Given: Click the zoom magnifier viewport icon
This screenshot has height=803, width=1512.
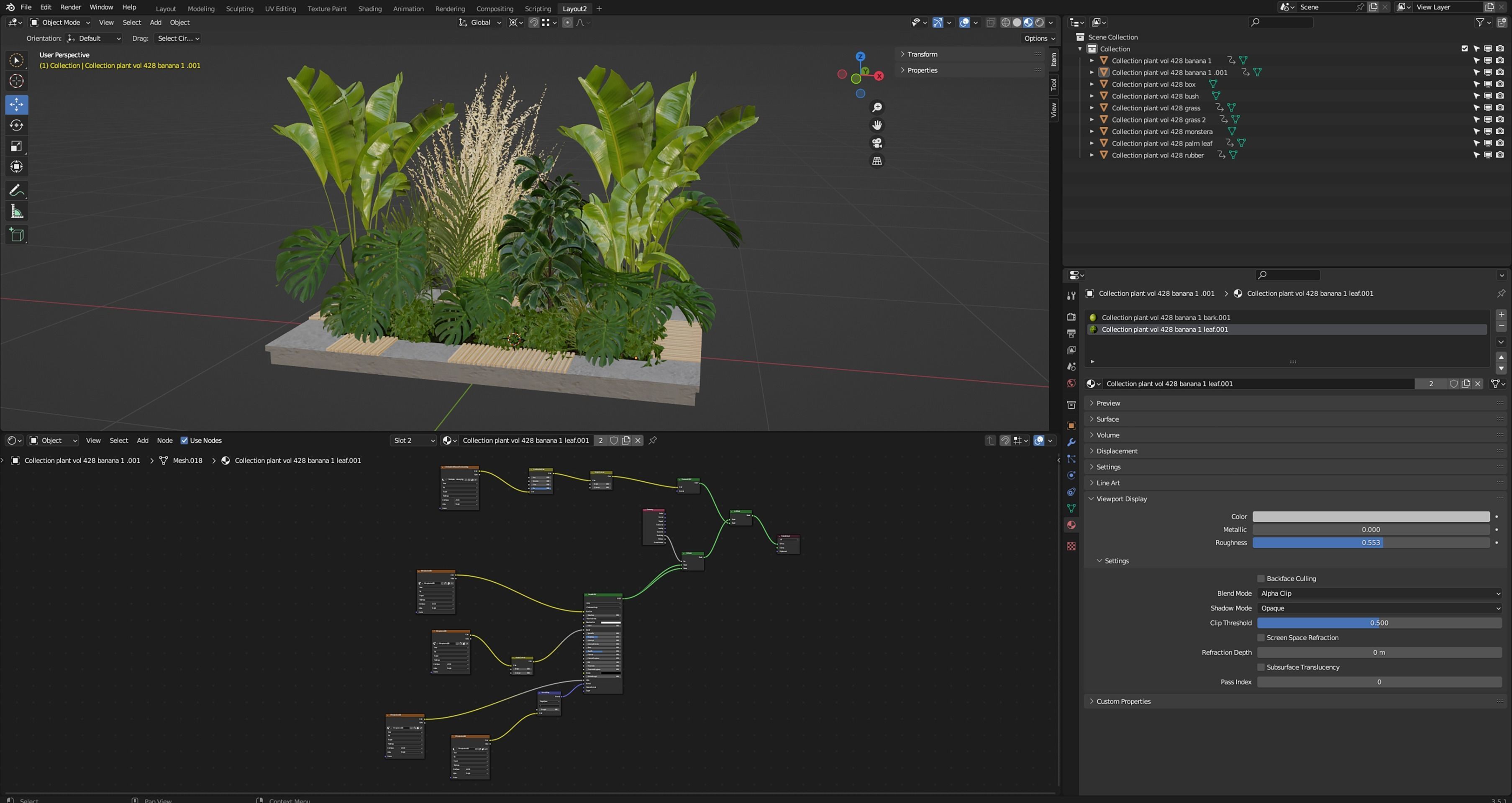Looking at the screenshot, I should tap(877, 107).
